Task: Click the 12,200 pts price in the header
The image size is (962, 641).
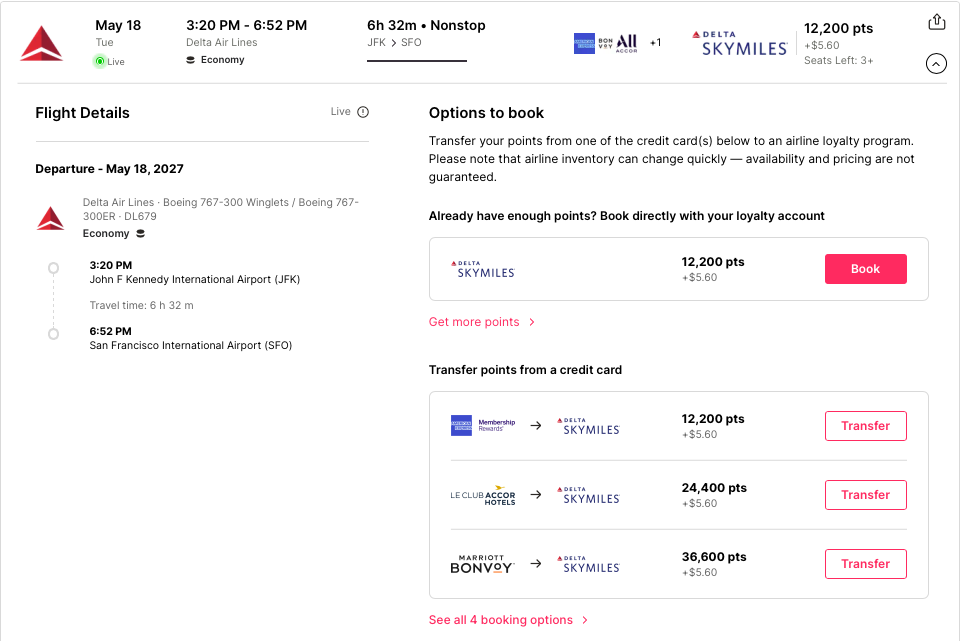Action: click(839, 28)
